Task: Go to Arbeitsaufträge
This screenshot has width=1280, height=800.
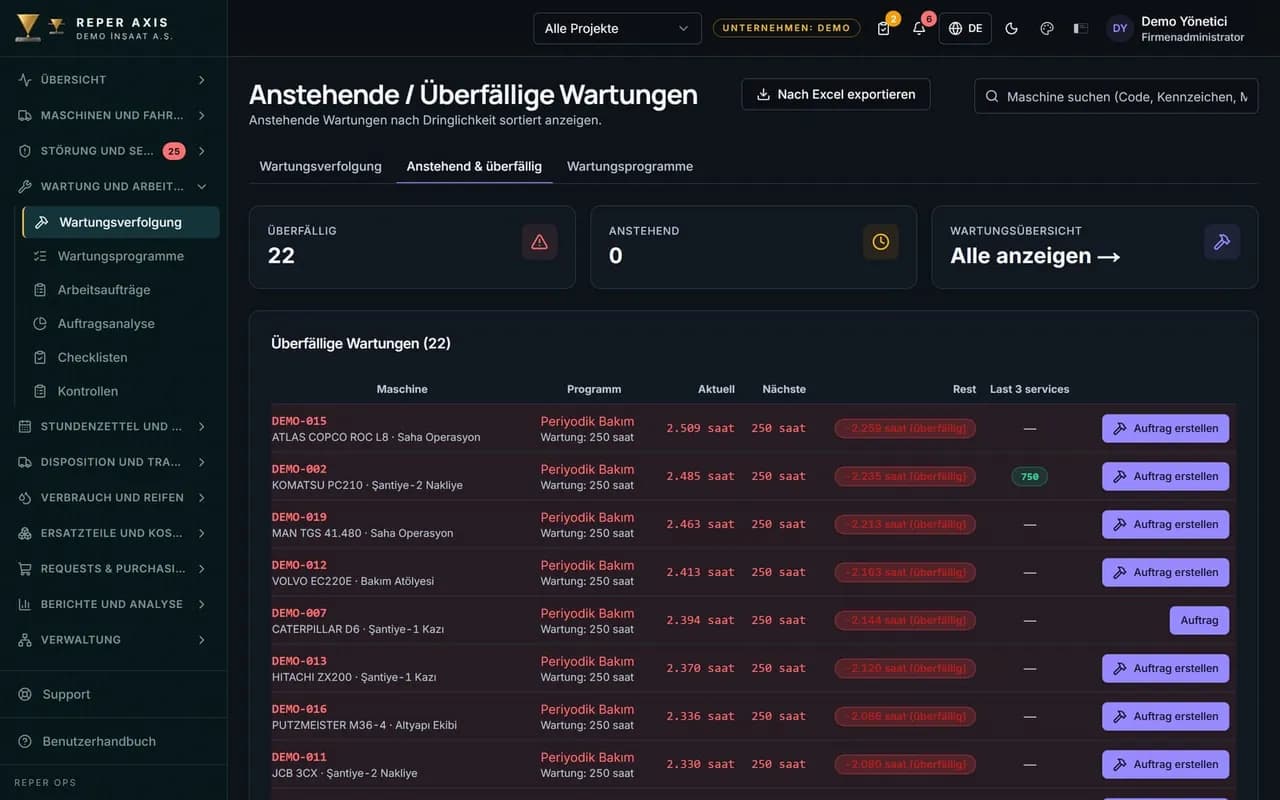Action: (x=121, y=290)
